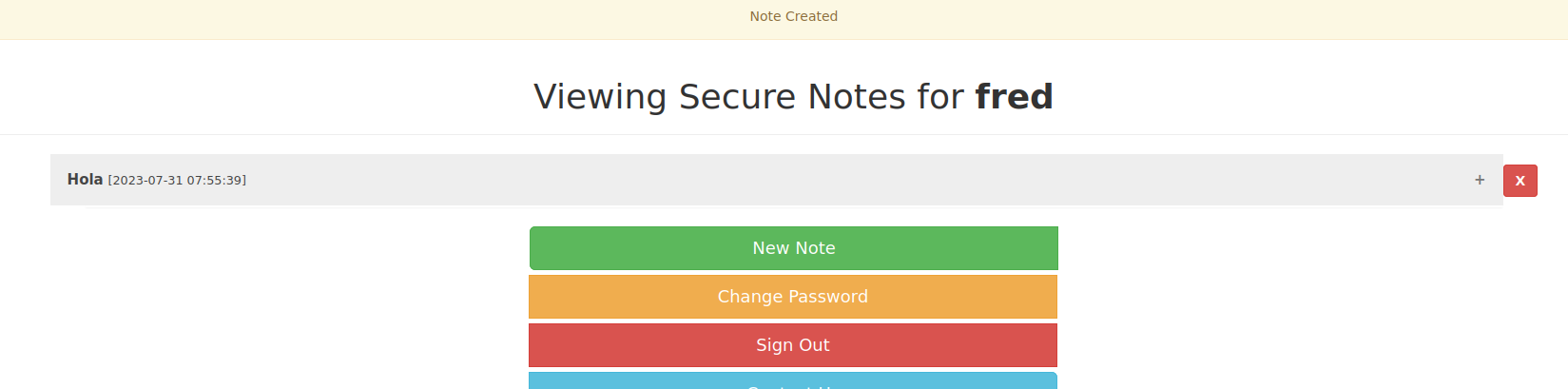Screen dimensions: 1568x389
Task: Click the Note Created notification text
Action: 793,16
